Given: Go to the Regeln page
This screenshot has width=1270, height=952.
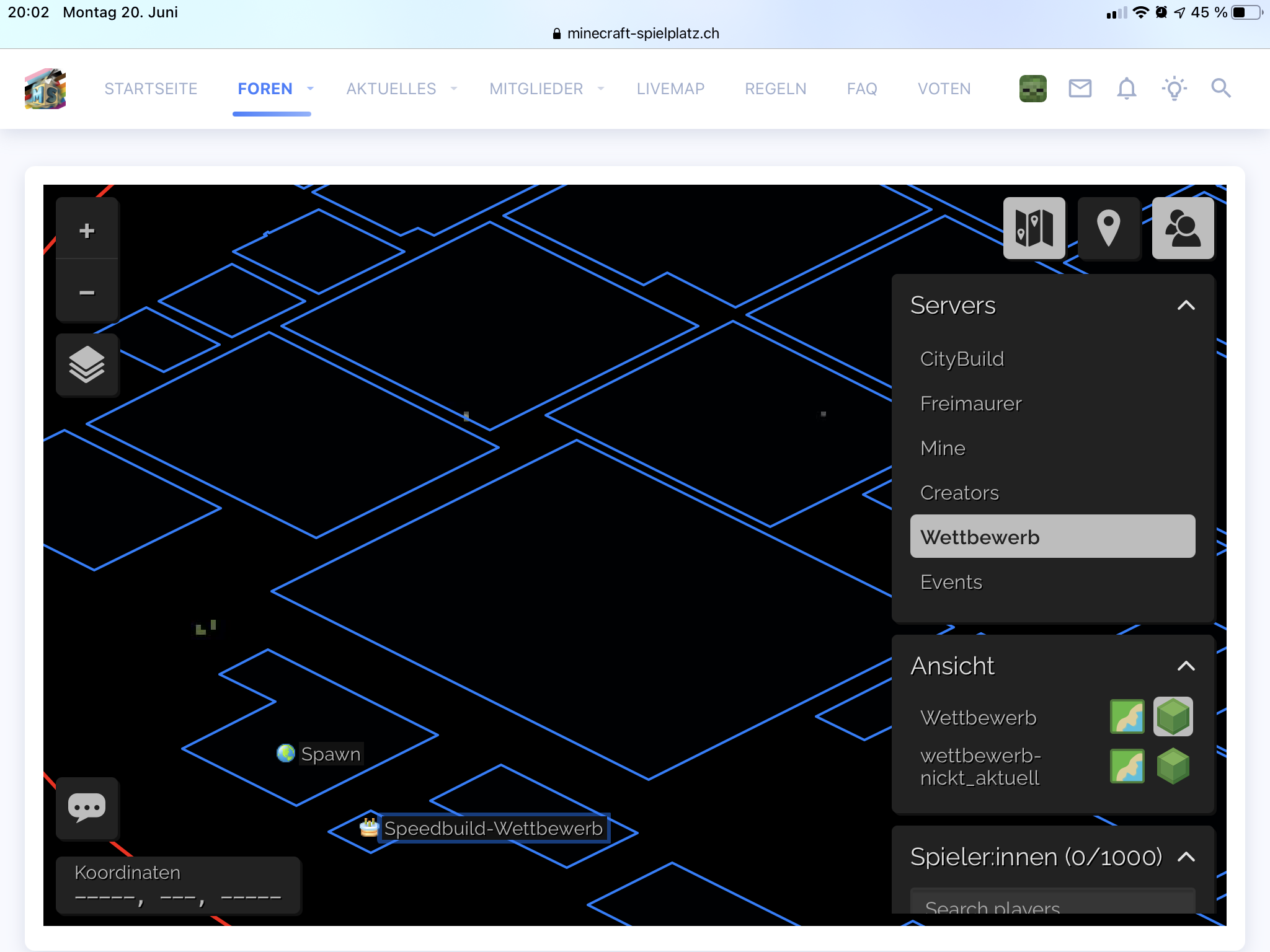Looking at the screenshot, I should tap(775, 89).
